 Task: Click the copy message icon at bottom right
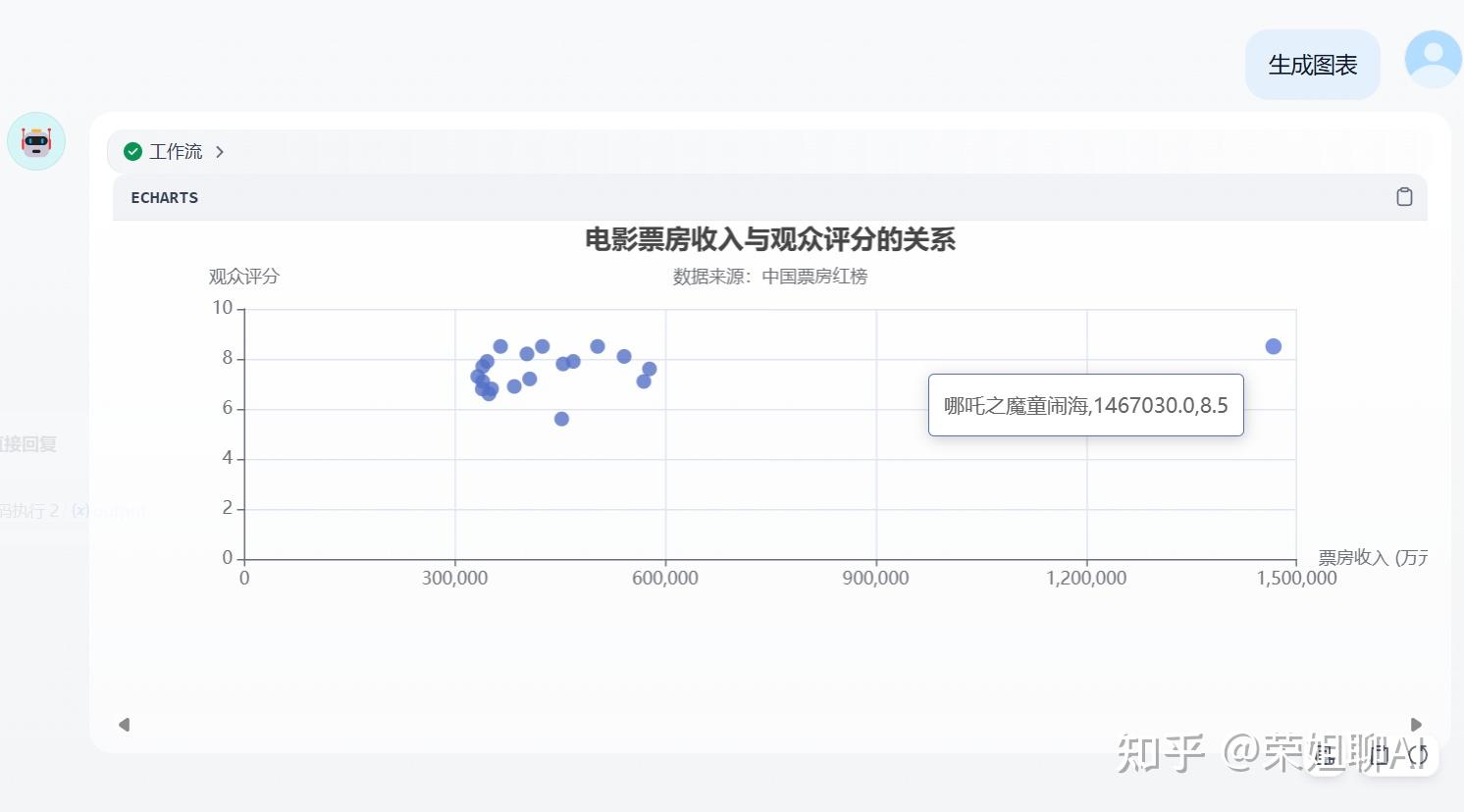[x=1379, y=754]
